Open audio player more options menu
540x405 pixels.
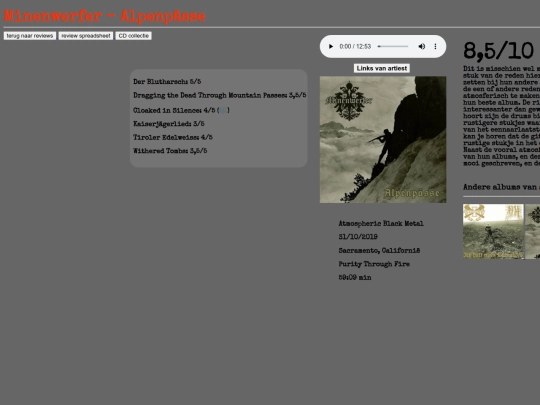pyautogui.click(x=435, y=46)
